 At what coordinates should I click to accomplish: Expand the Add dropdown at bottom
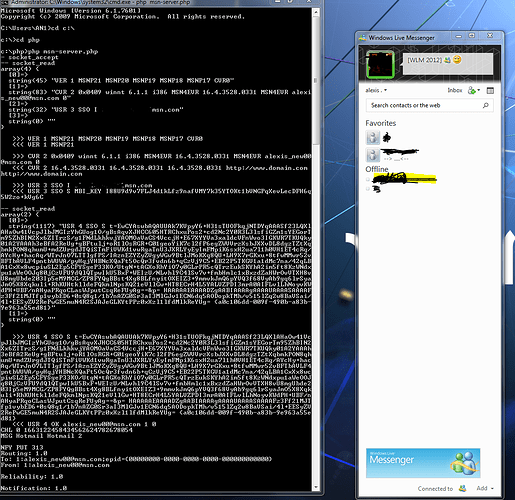point(485,488)
